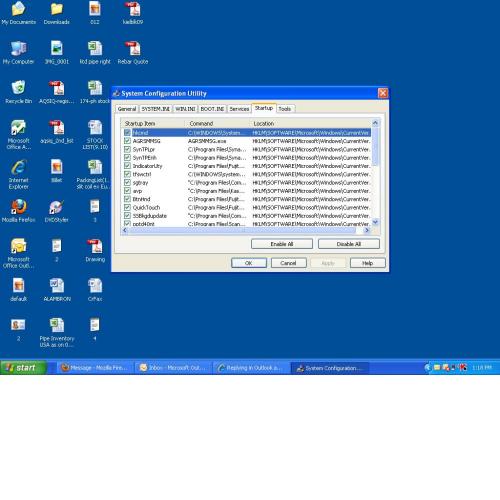The width and height of the screenshot is (500, 500).
Task: Uncheck the AGRSMMSG startup item checkbox
Action: [127, 141]
